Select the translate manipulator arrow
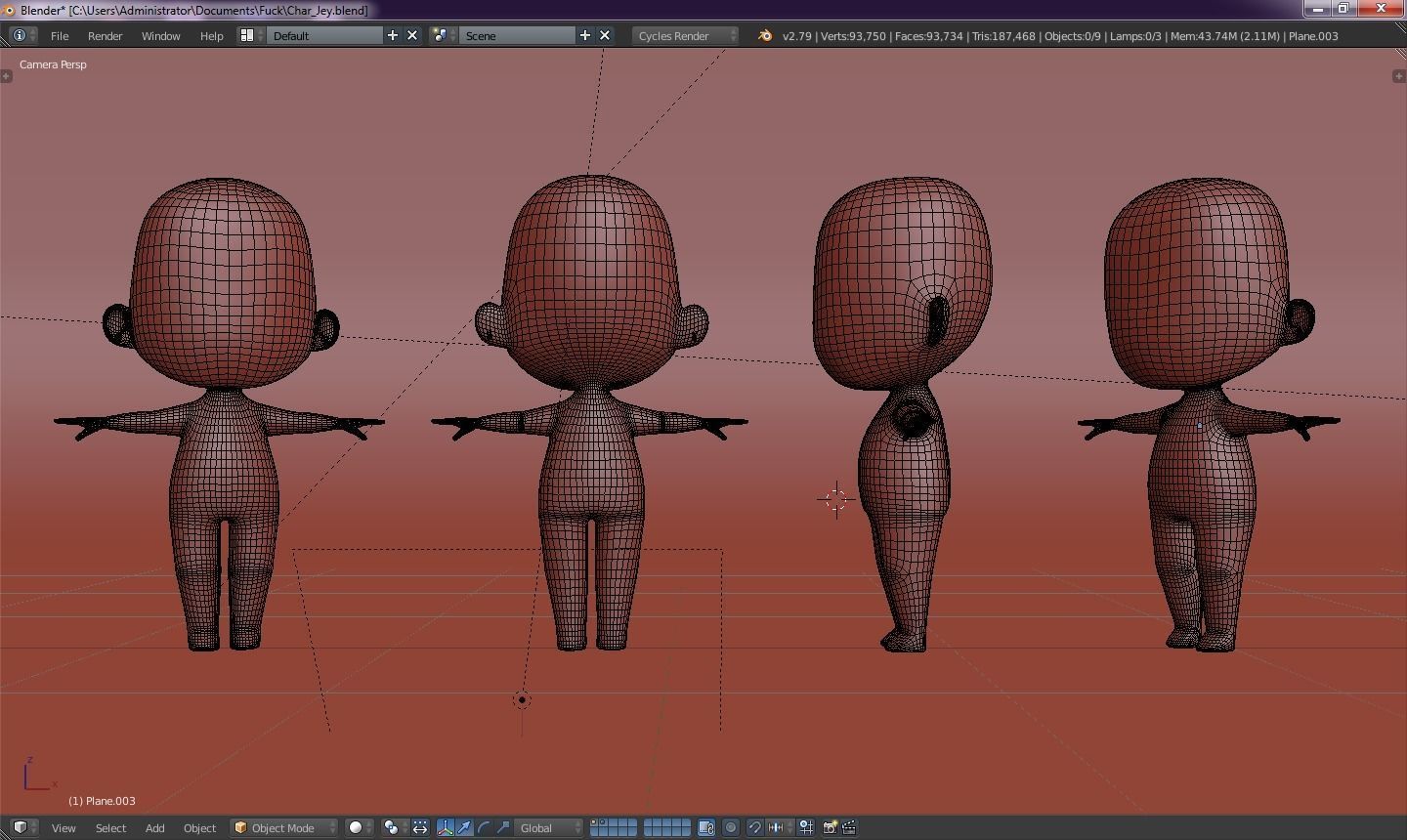Image resolution: width=1407 pixels, height=840 pixels. (x=464, y=827)
